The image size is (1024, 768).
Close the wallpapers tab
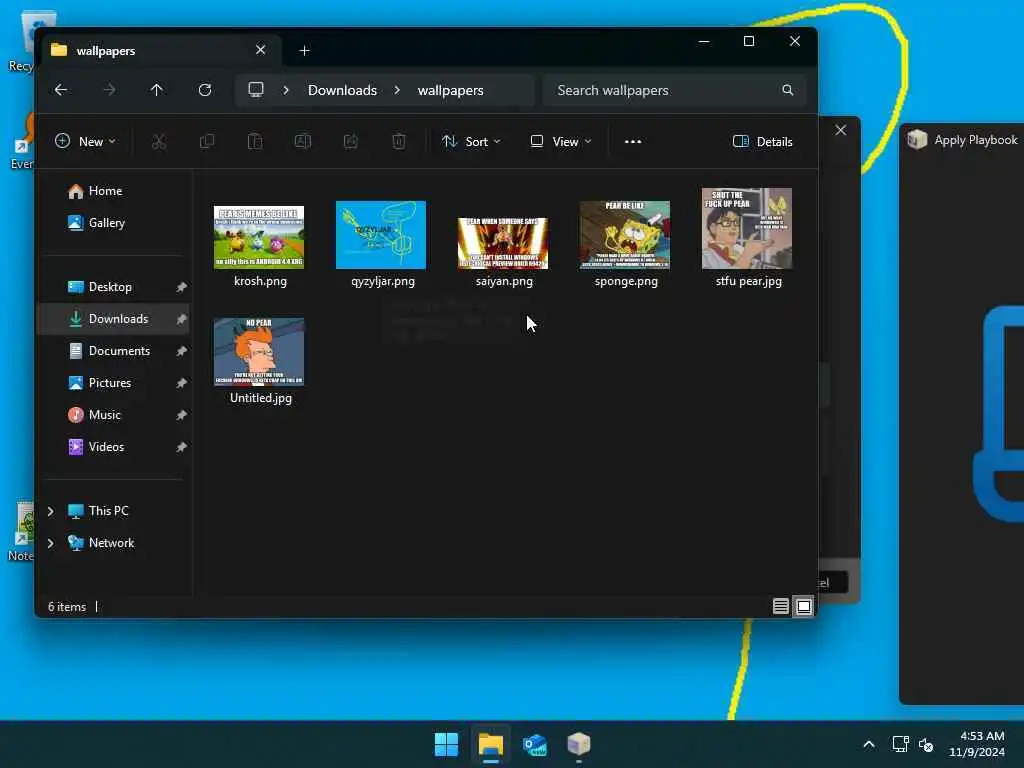(261, 50)
